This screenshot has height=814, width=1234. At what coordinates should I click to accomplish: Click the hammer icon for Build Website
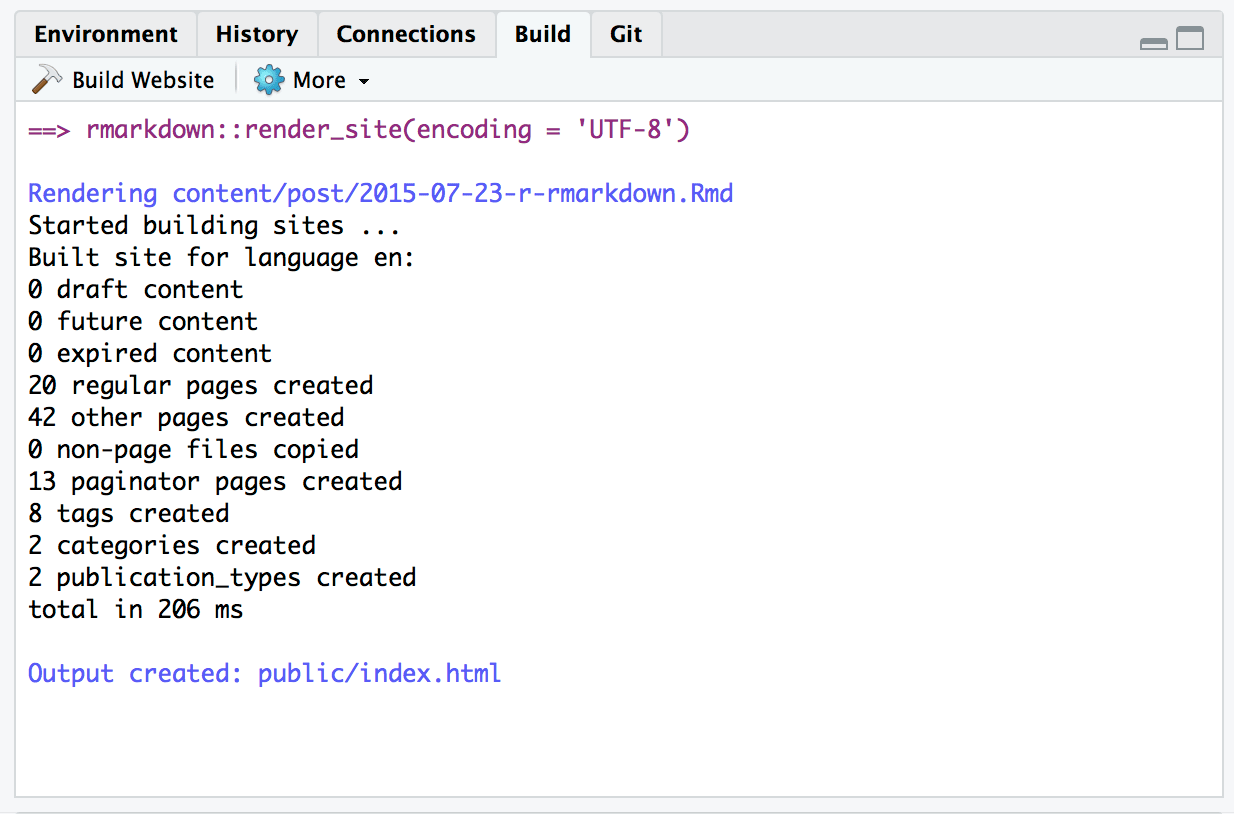coord(46,80)
